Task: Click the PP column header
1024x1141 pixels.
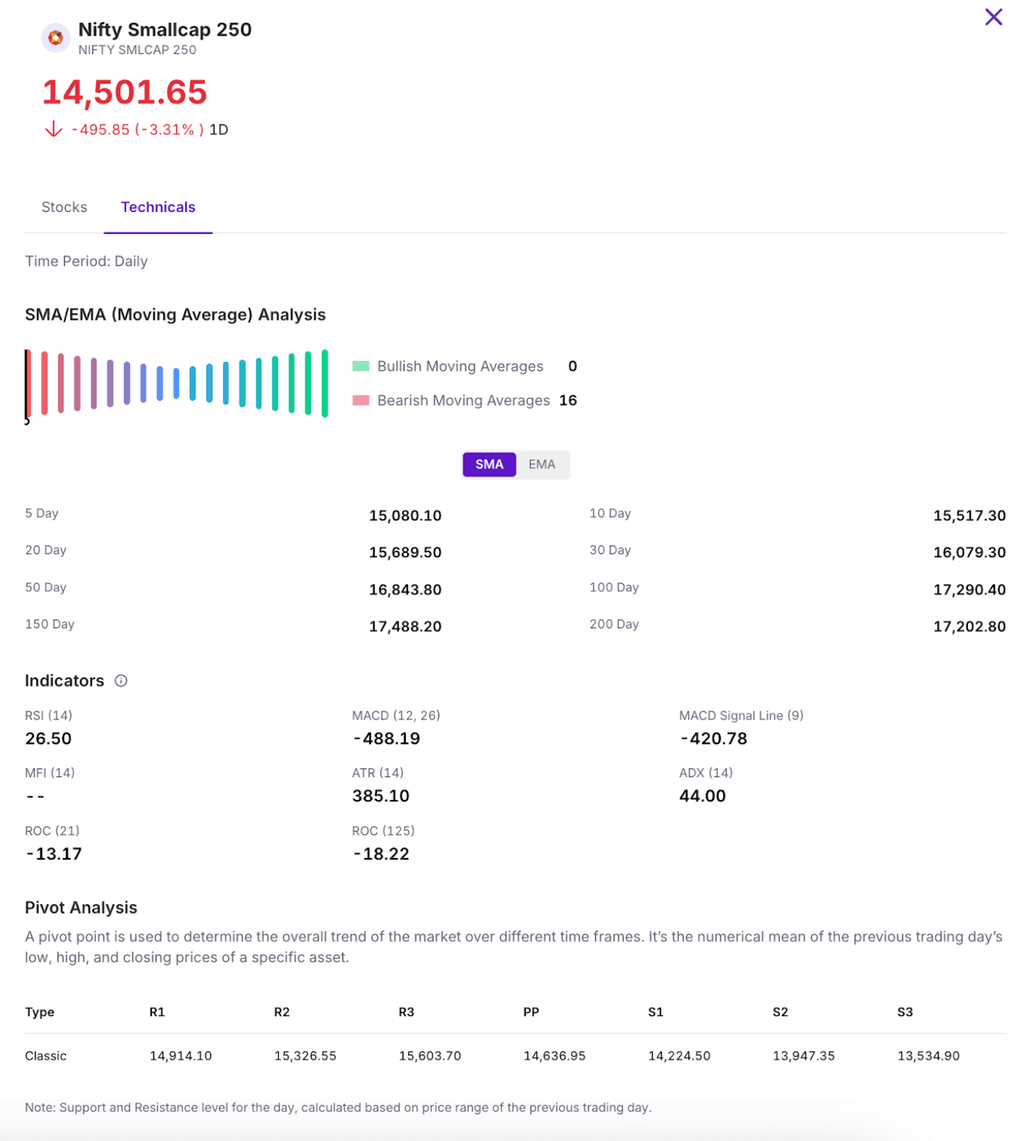Action: tap(531, 1012)
